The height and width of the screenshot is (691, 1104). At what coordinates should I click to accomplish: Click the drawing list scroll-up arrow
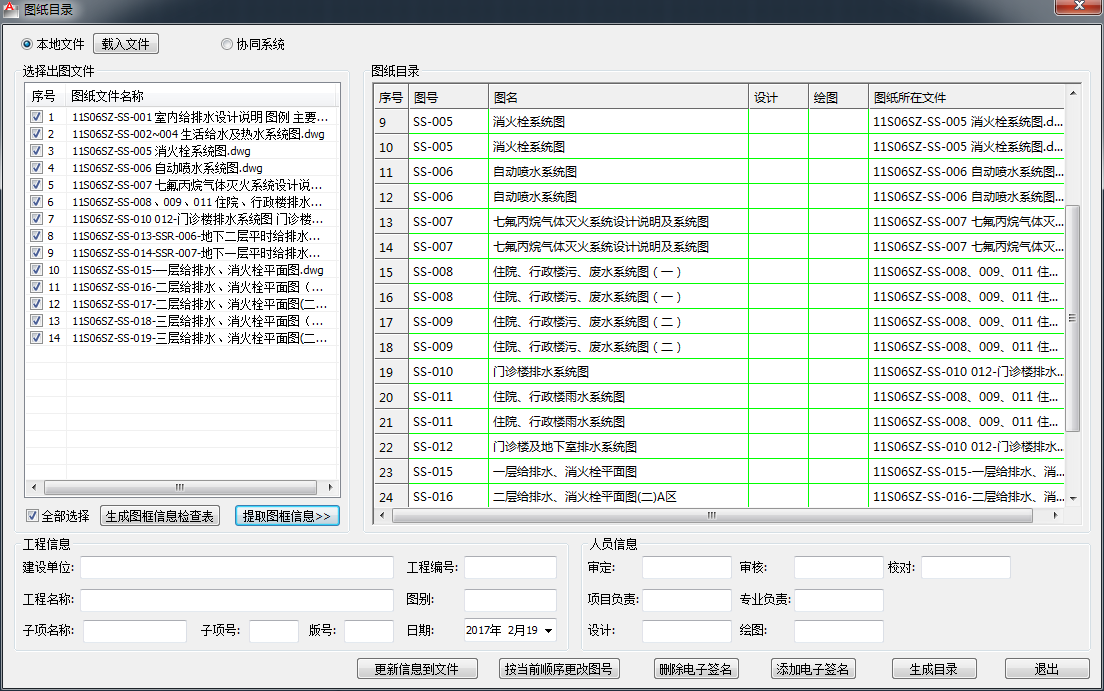(1073, 94)
